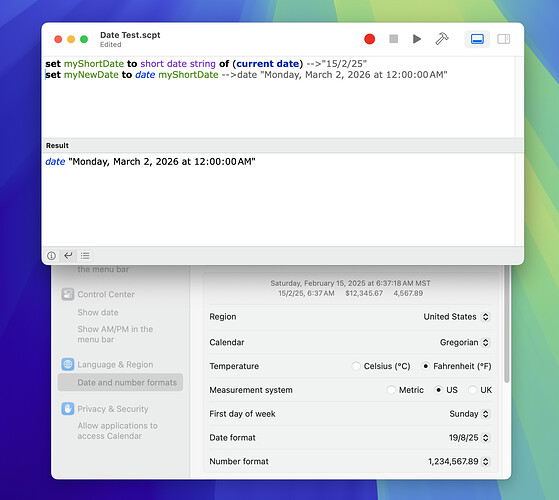The width and height of the screenshot is (559, 500).
Task: Open the Calendar dropdown showing Gregorian
Action: (465, 342)
